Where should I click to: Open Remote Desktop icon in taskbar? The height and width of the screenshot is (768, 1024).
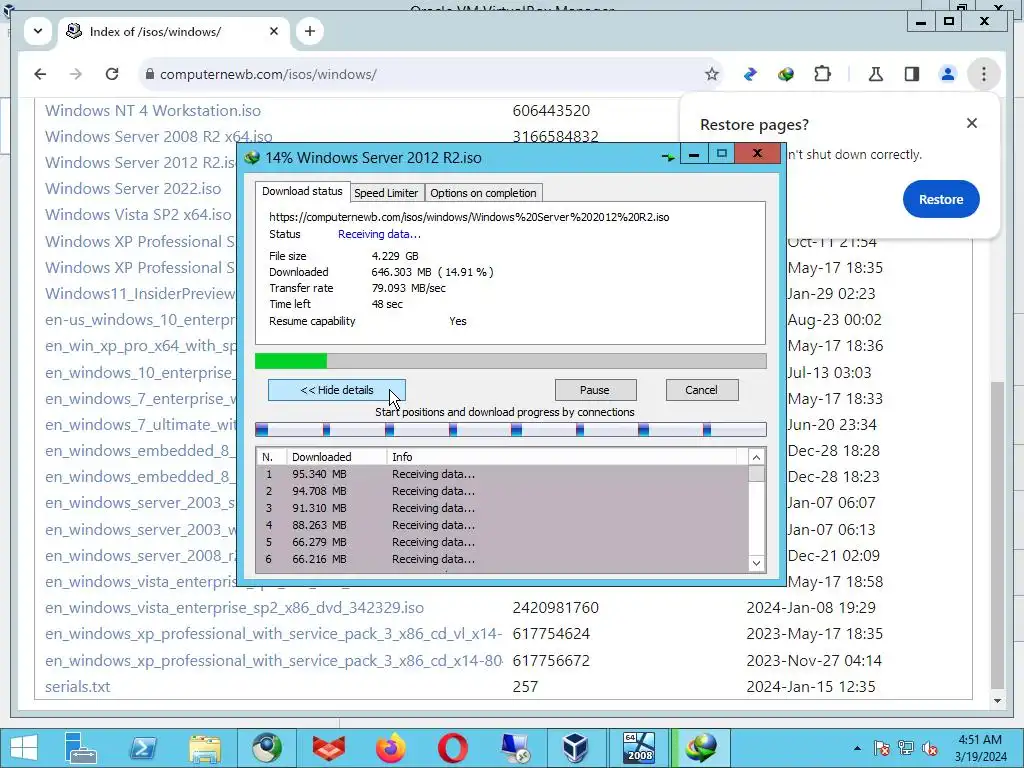[x=515, y=748]
